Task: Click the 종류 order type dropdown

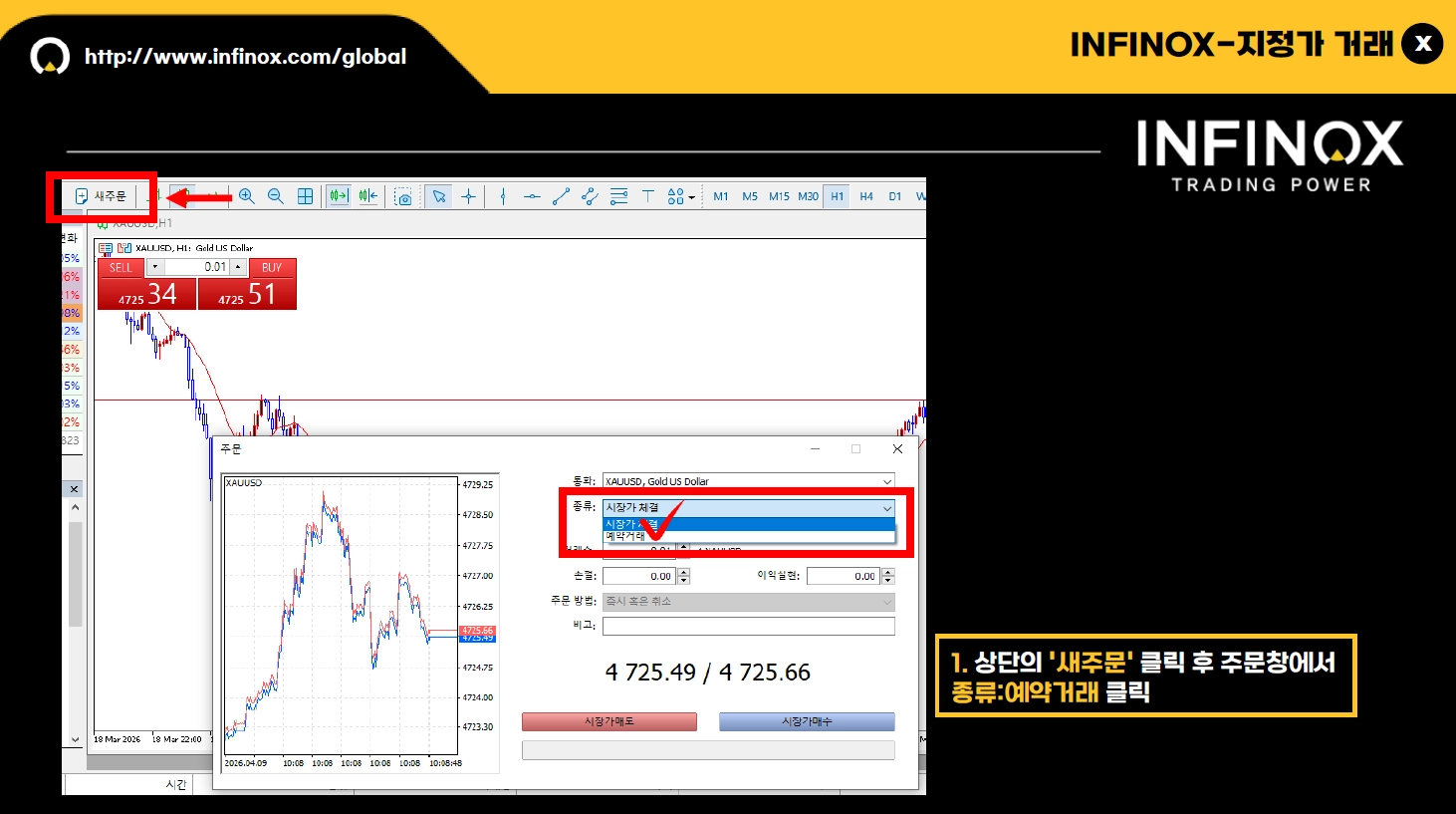Action: pyautogui.click(x=748, y=508)
